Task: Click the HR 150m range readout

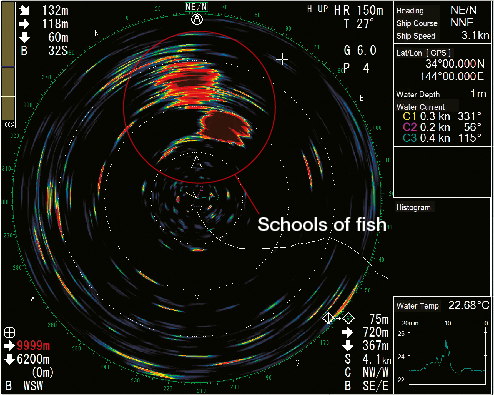Action: pyautogui.click(x=359, y=10)
